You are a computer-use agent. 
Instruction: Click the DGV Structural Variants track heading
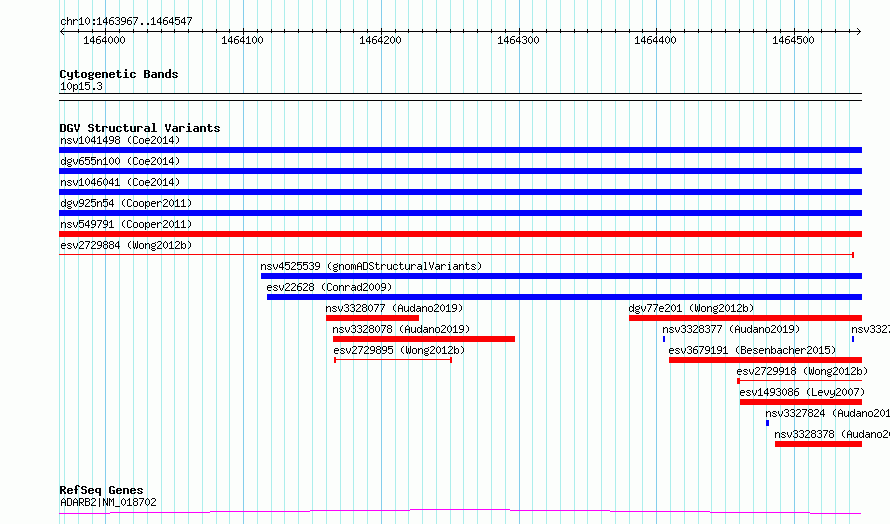point(140,128)
